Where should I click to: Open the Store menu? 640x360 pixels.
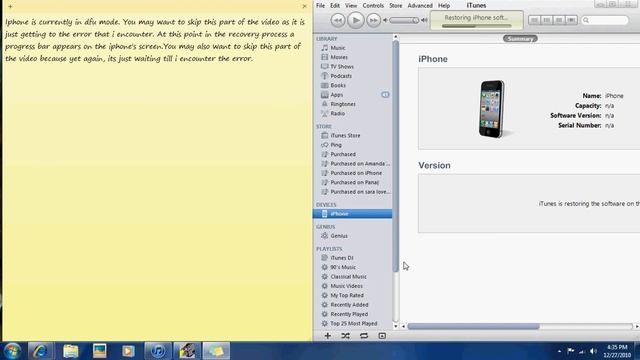tap(396, 5)
